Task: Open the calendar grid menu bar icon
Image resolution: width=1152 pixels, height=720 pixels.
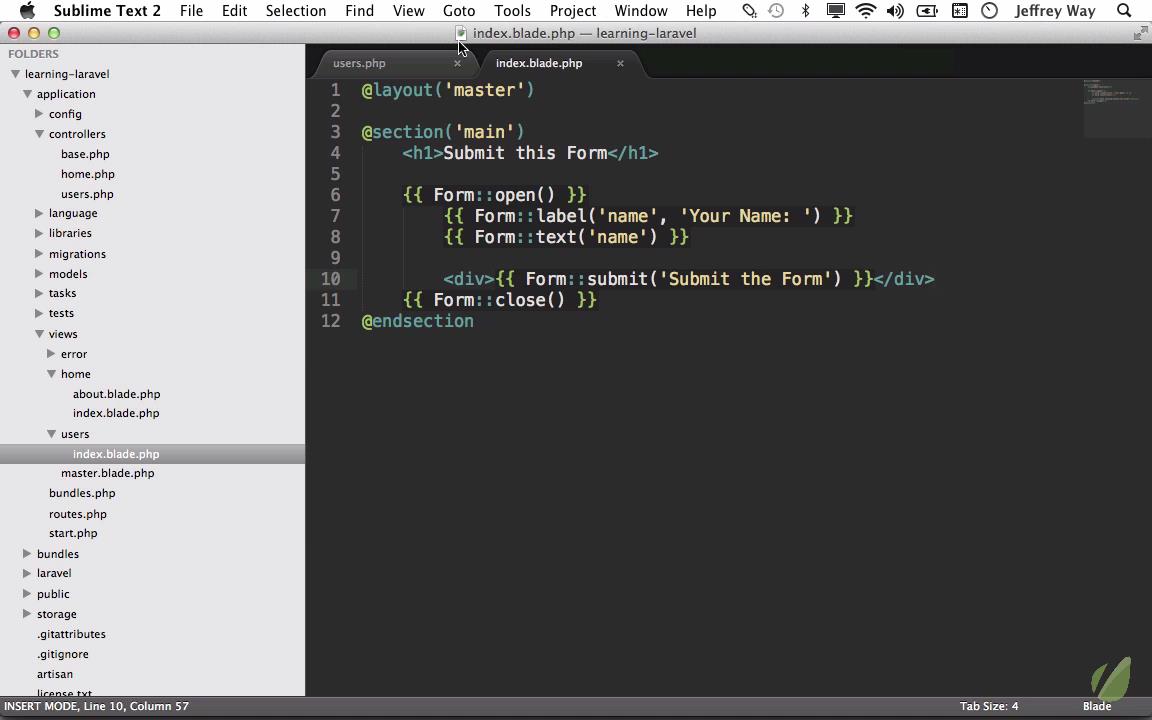Action: click(x=960, y=10)
